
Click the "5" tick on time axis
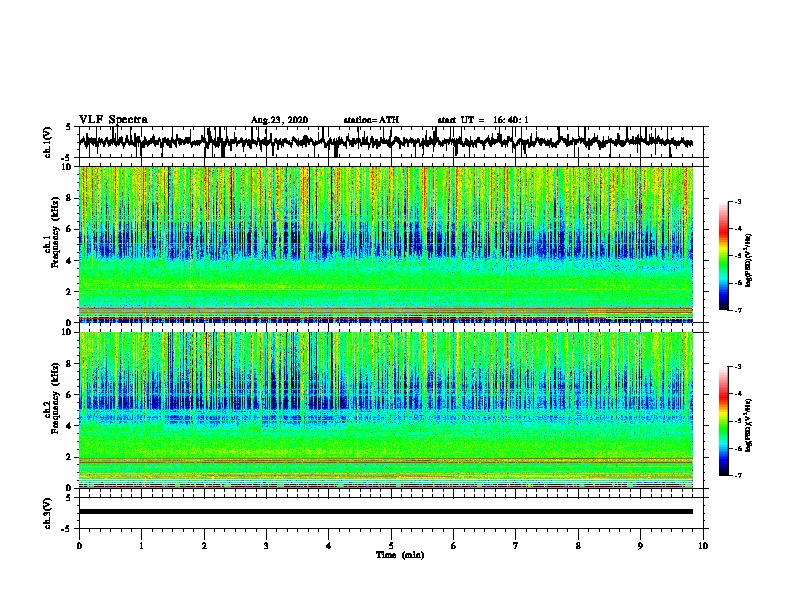[x=391, y=546]
